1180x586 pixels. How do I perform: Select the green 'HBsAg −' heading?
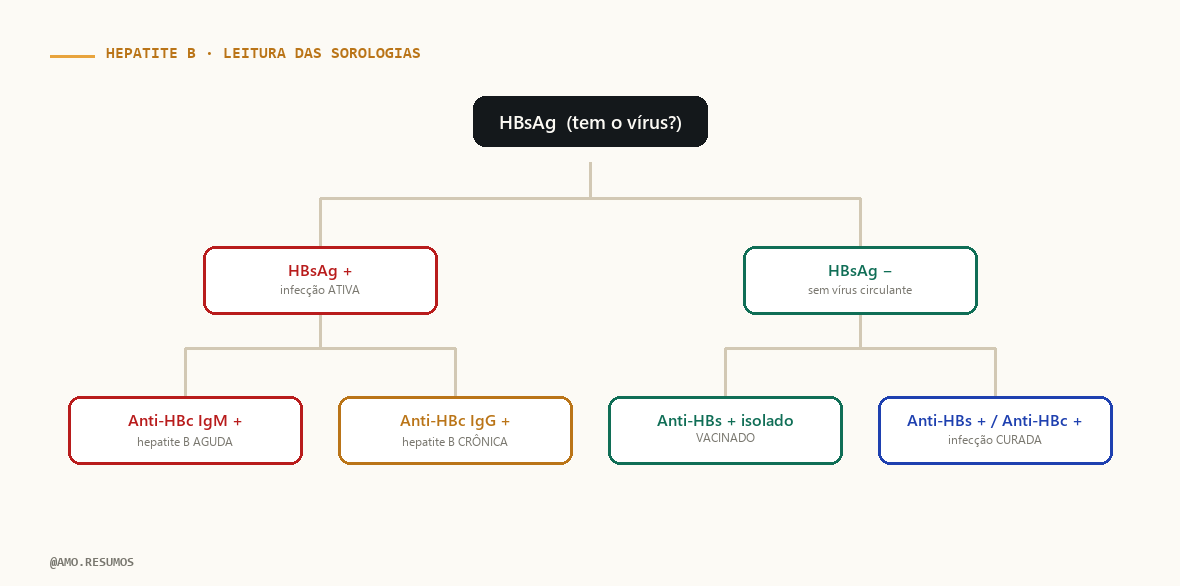coord(859,271)
